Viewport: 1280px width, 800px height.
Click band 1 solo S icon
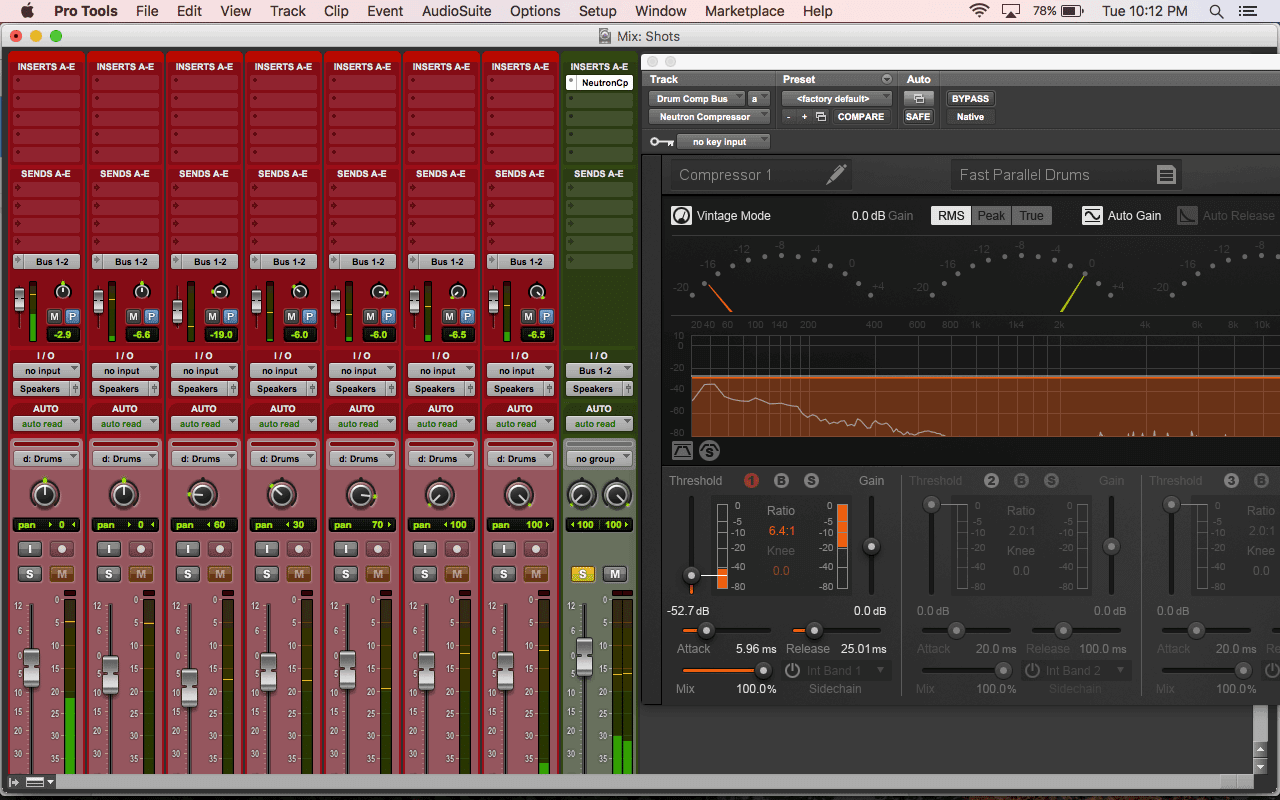[x=811, y=481]
